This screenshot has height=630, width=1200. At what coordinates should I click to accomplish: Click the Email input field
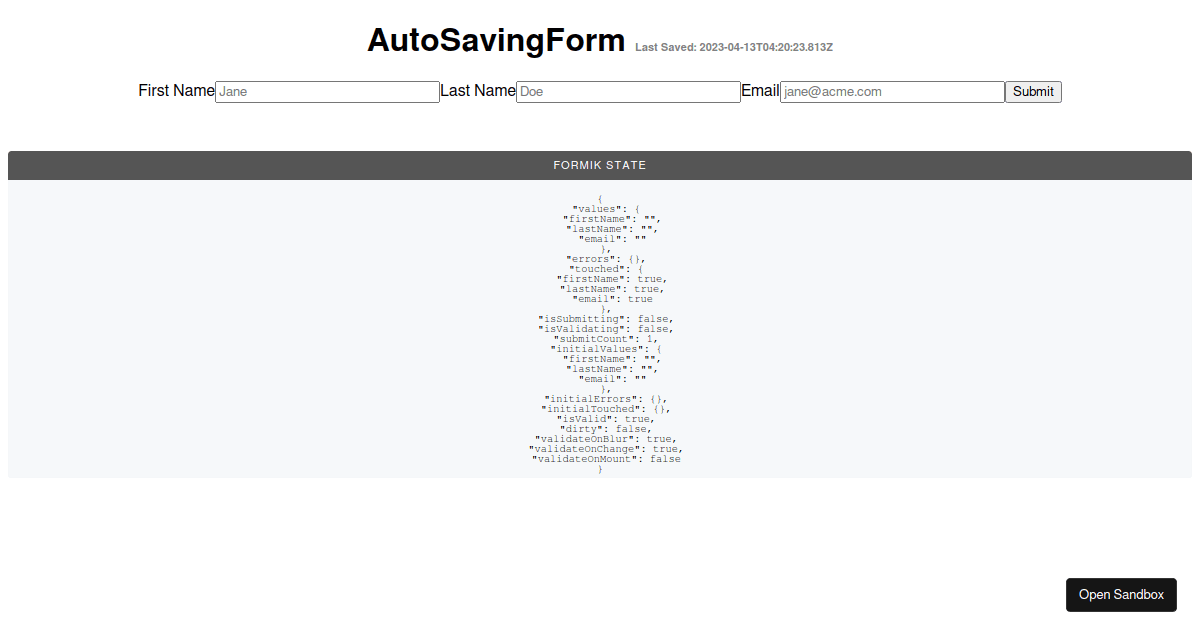click(891, 91)
